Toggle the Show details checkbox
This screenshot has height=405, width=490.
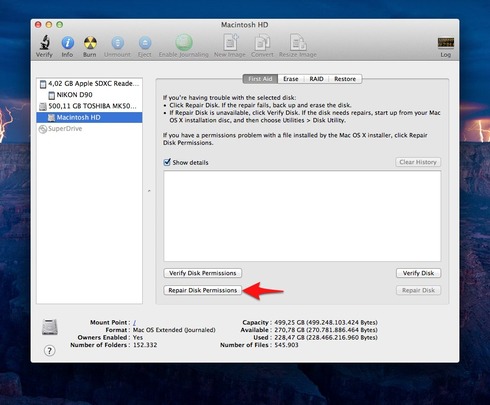(x=167, y=162)
